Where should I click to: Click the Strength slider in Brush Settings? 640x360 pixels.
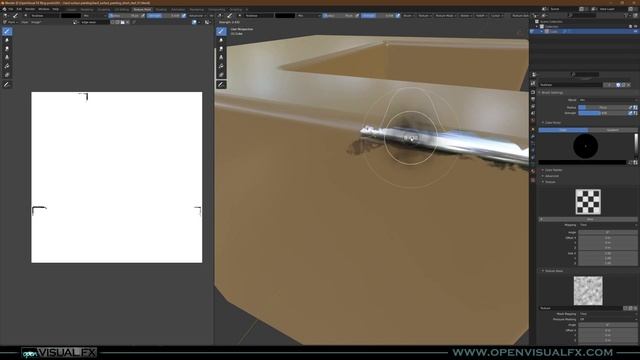[603, 113]
